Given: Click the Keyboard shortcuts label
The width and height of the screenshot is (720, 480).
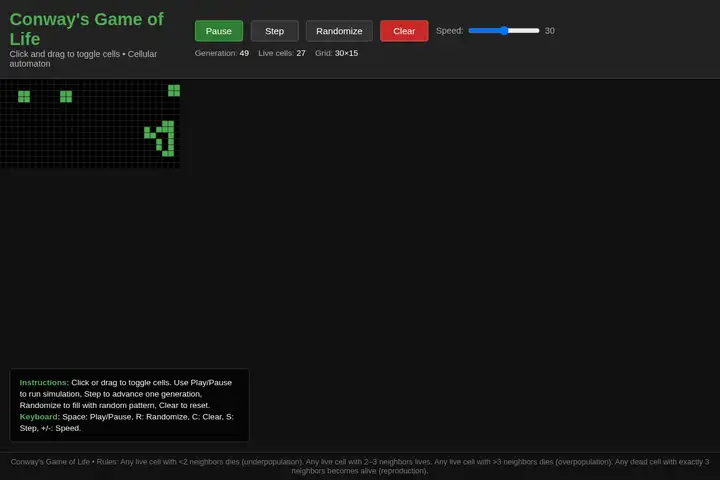Looking at the screenshot, I should coord(40,417).
